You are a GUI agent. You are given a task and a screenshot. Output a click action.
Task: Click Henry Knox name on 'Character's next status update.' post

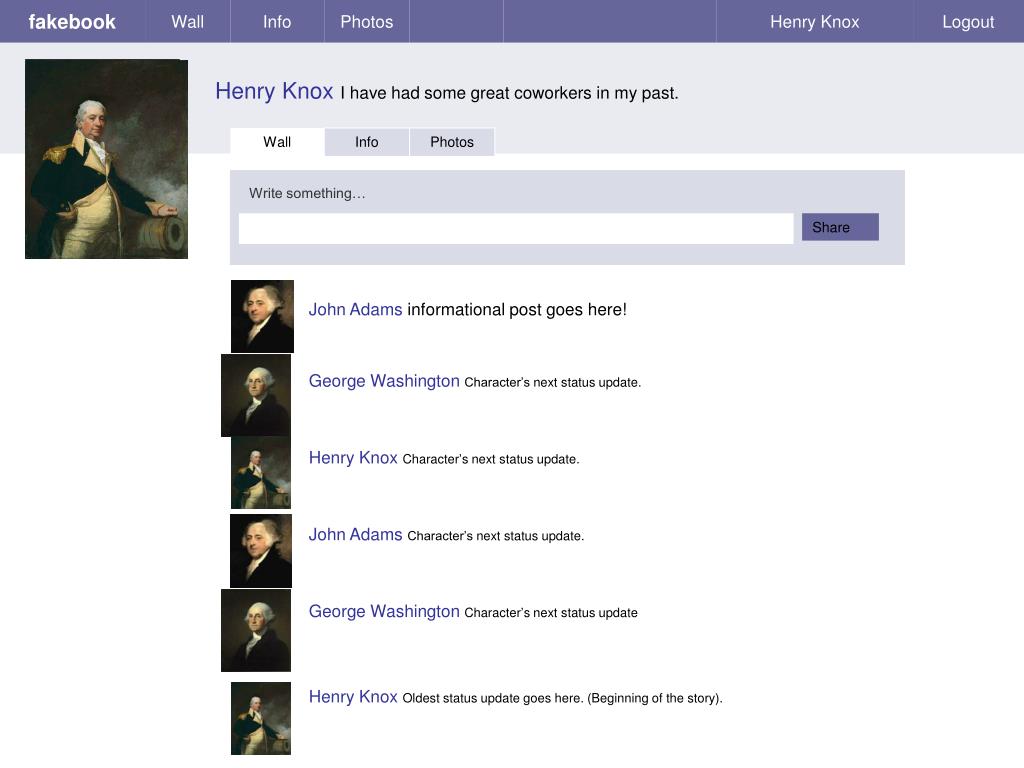coord(353,458)
